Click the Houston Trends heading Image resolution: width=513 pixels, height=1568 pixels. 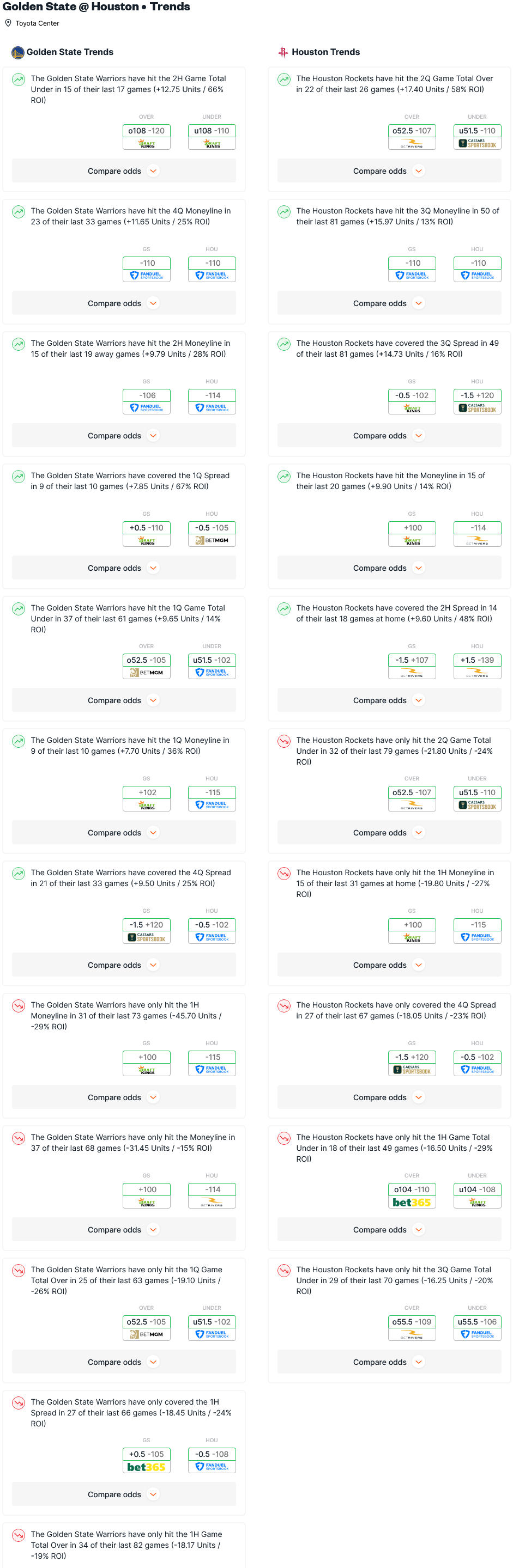325,52
